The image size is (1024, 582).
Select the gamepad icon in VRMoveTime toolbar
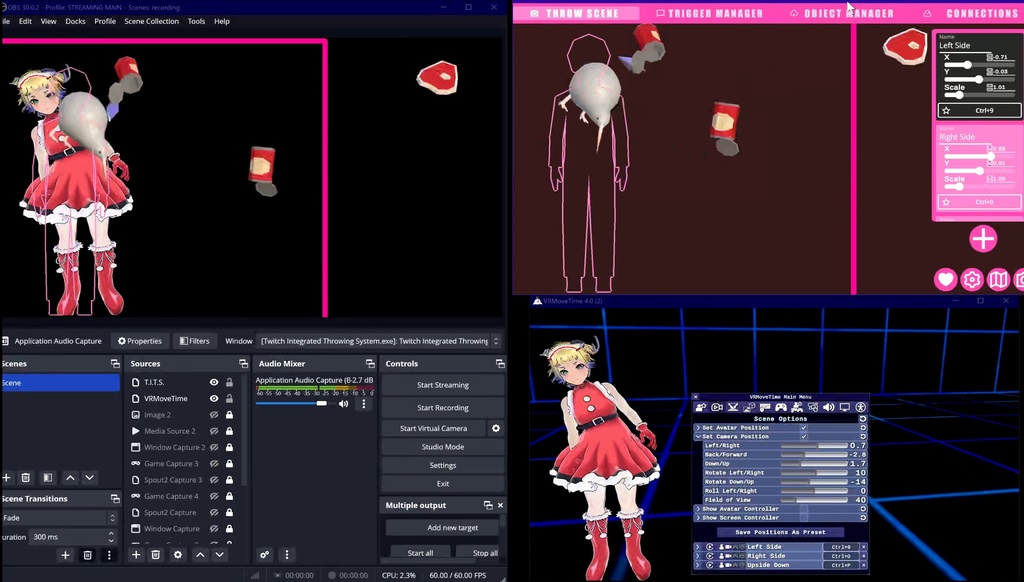781,408
